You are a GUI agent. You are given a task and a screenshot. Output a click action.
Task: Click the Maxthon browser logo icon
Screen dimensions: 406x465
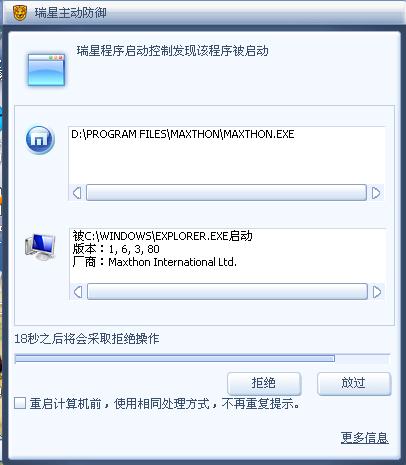(x=40, y=140)
